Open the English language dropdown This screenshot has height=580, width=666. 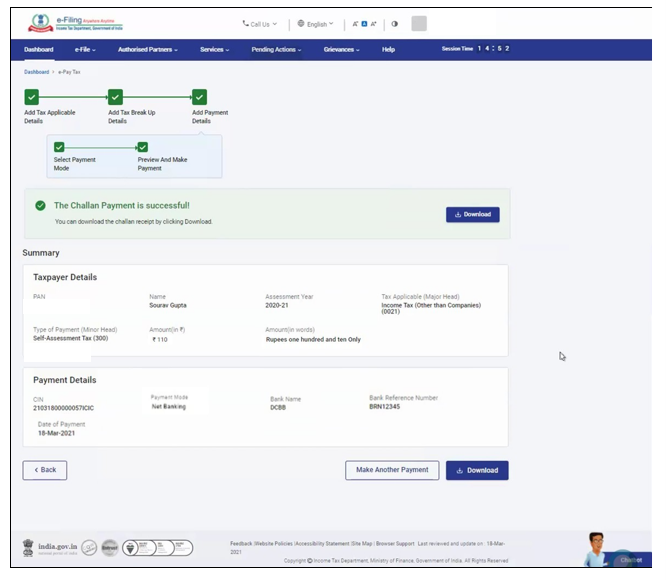(x=316, y=23)
